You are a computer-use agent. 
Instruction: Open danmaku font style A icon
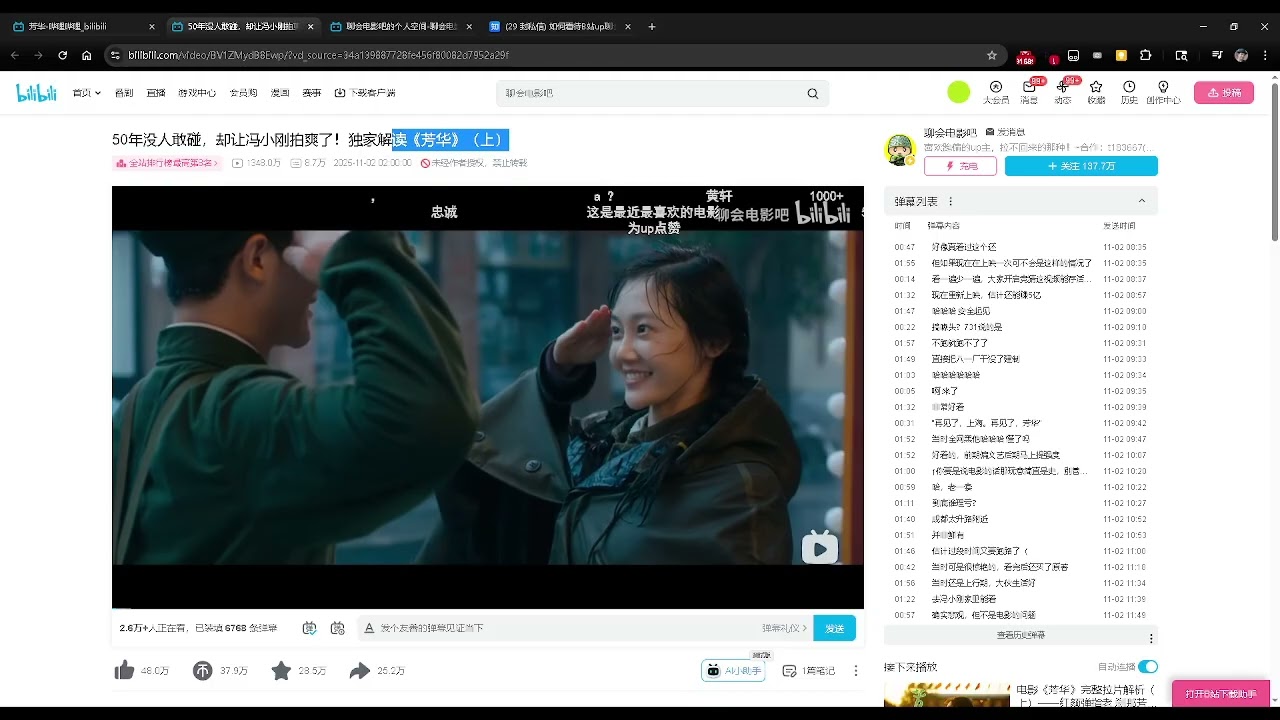369,628
